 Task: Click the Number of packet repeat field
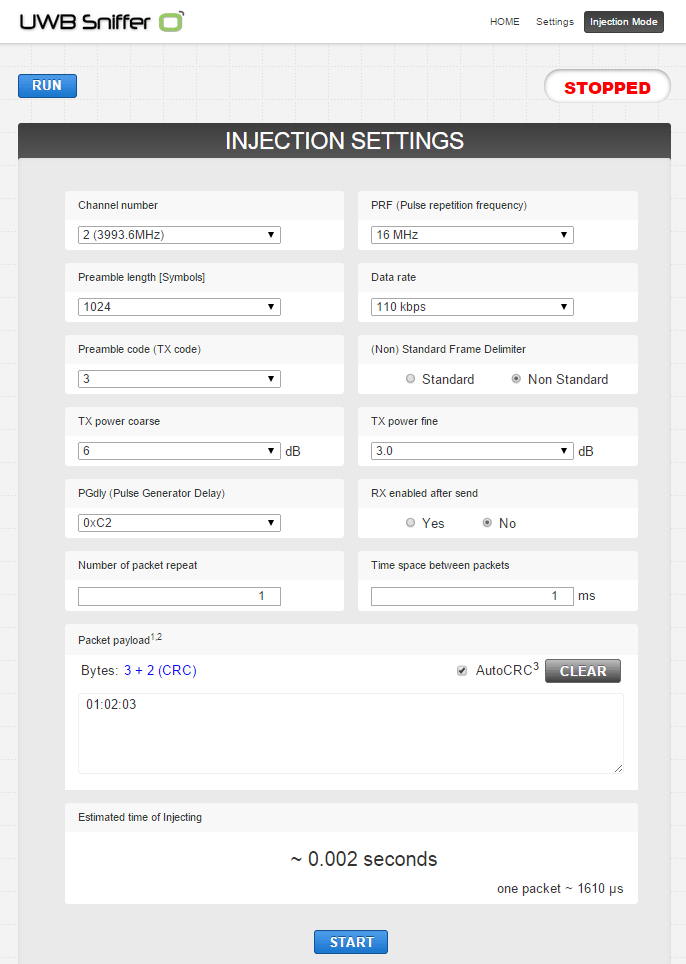178,595
